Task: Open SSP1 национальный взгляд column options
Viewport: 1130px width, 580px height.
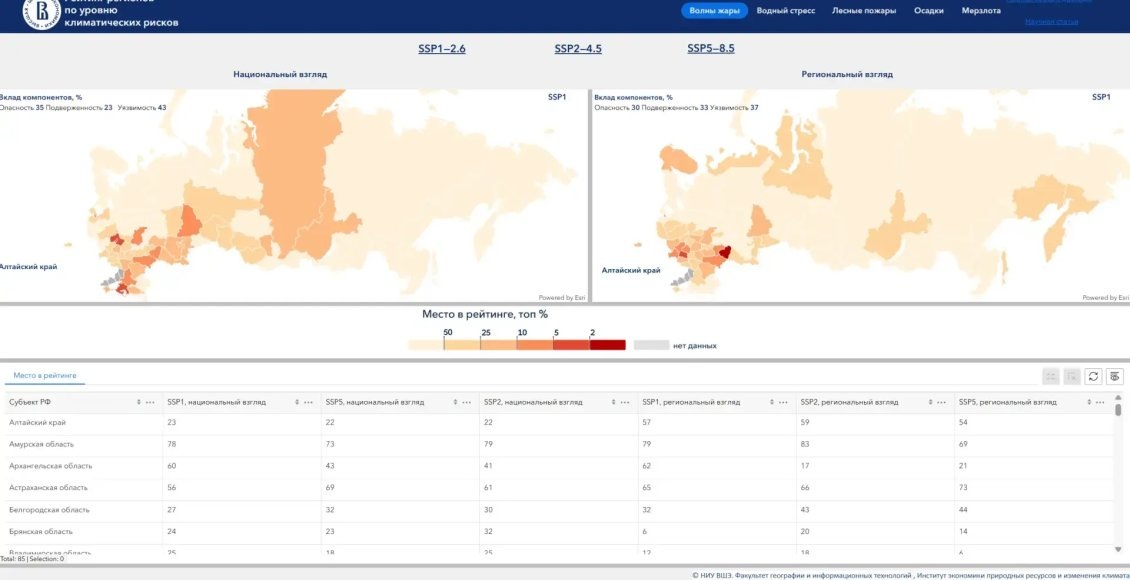Action: pyautogui.click(x=308, y=402)
